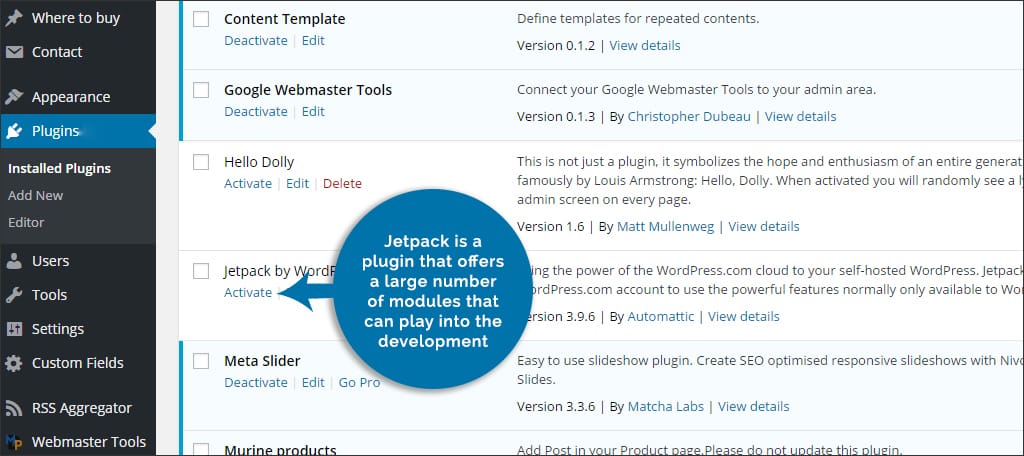
Task: Open the Where to buy menu
Action: (x=76, y=18)
